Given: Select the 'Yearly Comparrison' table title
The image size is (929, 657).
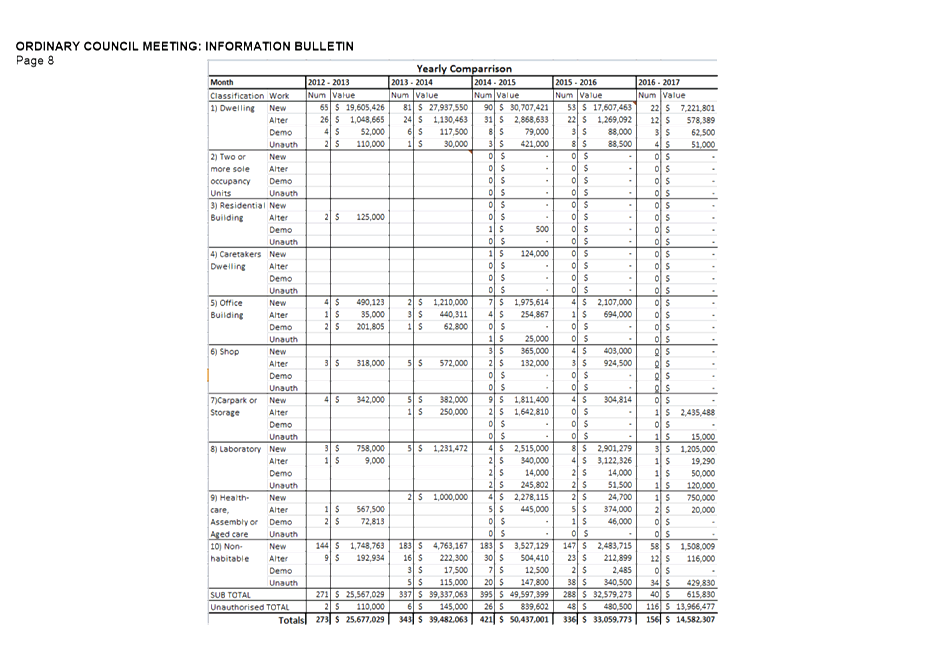Looking at the screenshot, I should pyautogui.click(x=464, y=69).
